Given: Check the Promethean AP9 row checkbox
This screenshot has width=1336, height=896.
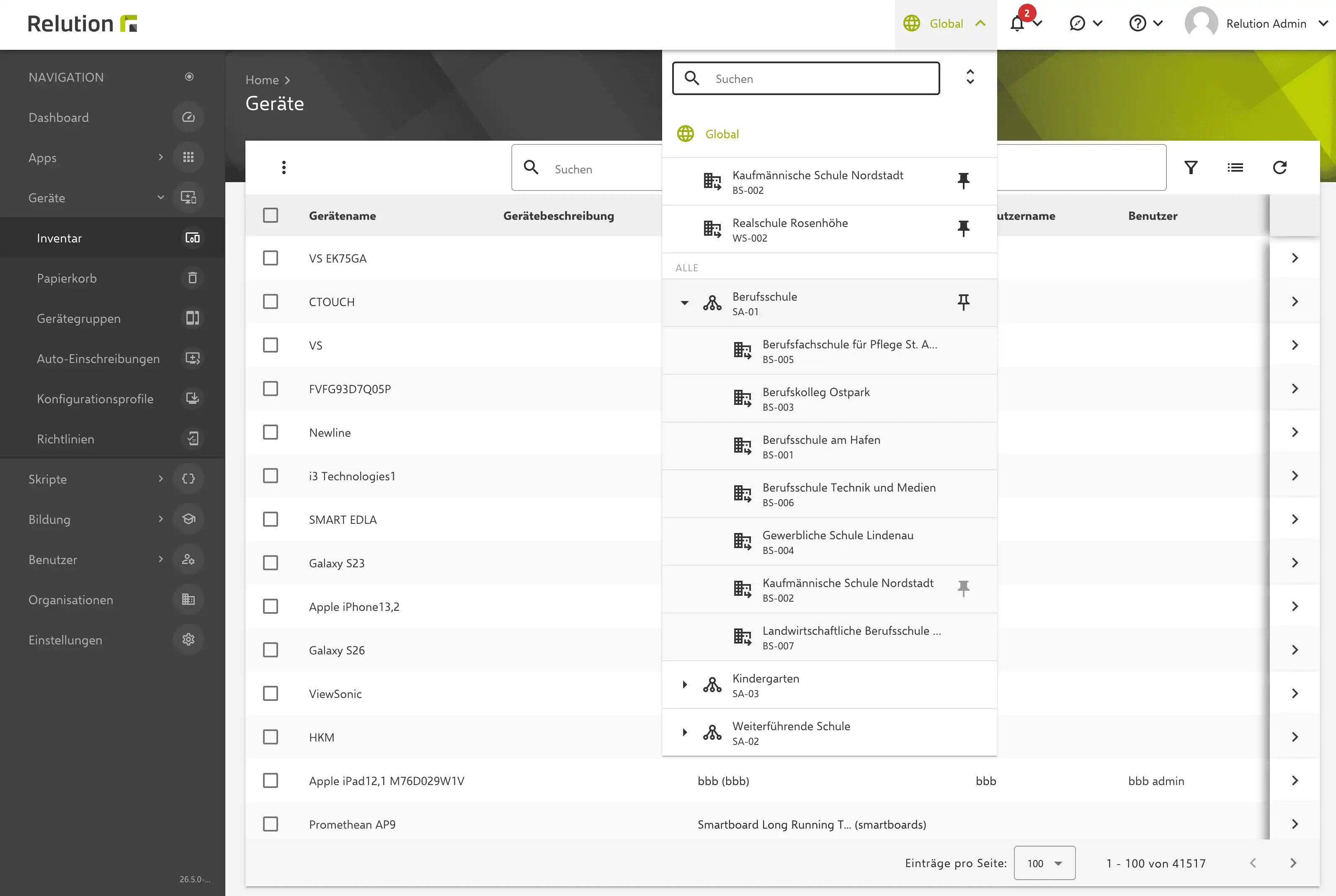Looking at the screenshot, I should pyautogui.click(x=270, y=824).
